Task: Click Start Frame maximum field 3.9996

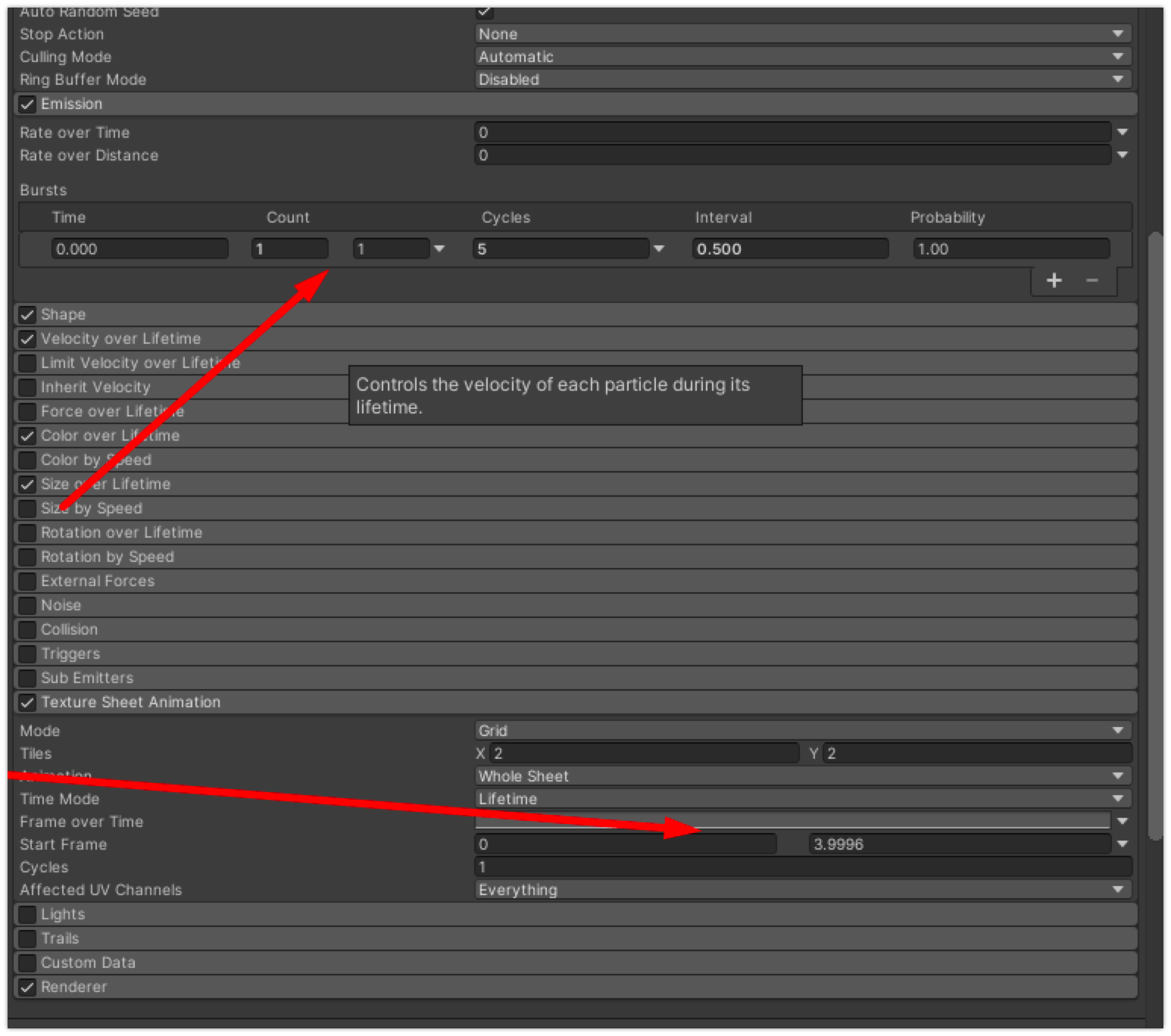Action: [x=960, y=844]
